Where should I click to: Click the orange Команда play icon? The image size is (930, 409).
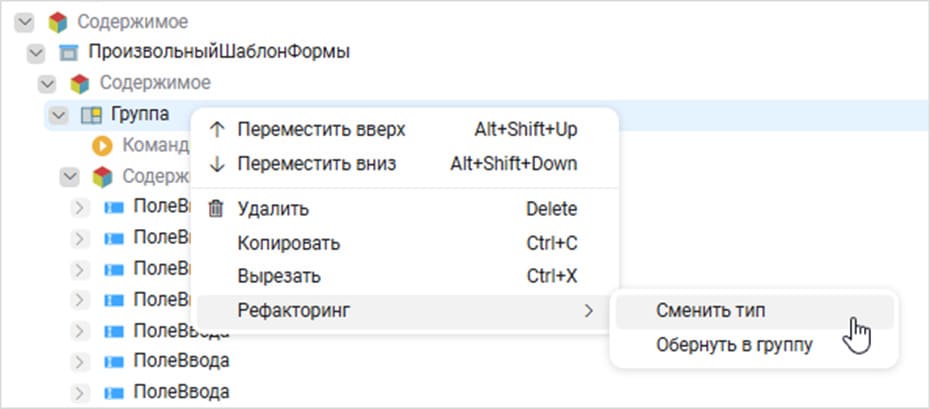point(101,146)
